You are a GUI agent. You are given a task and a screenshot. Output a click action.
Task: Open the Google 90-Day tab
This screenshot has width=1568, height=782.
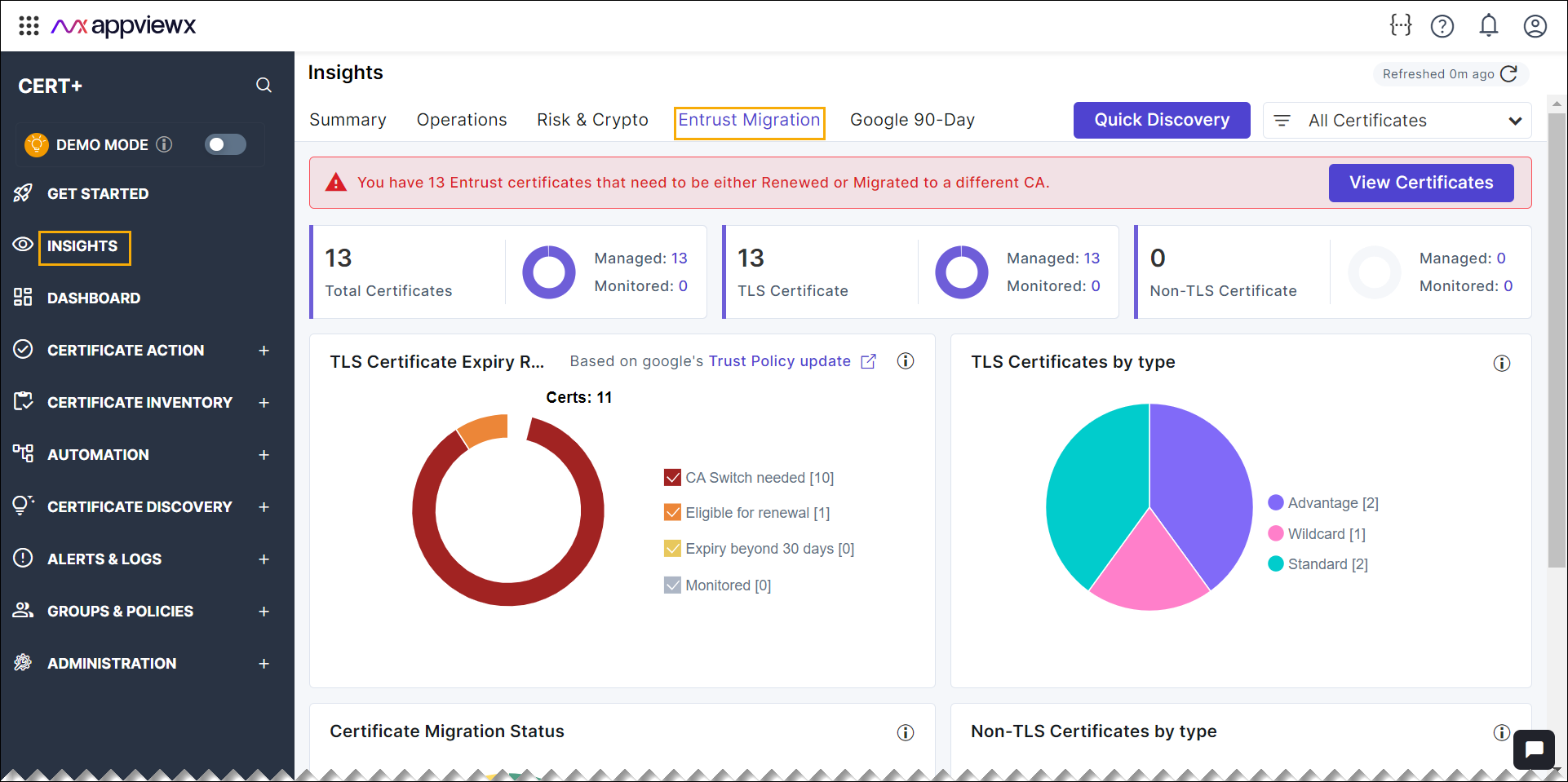click(912, 120)
